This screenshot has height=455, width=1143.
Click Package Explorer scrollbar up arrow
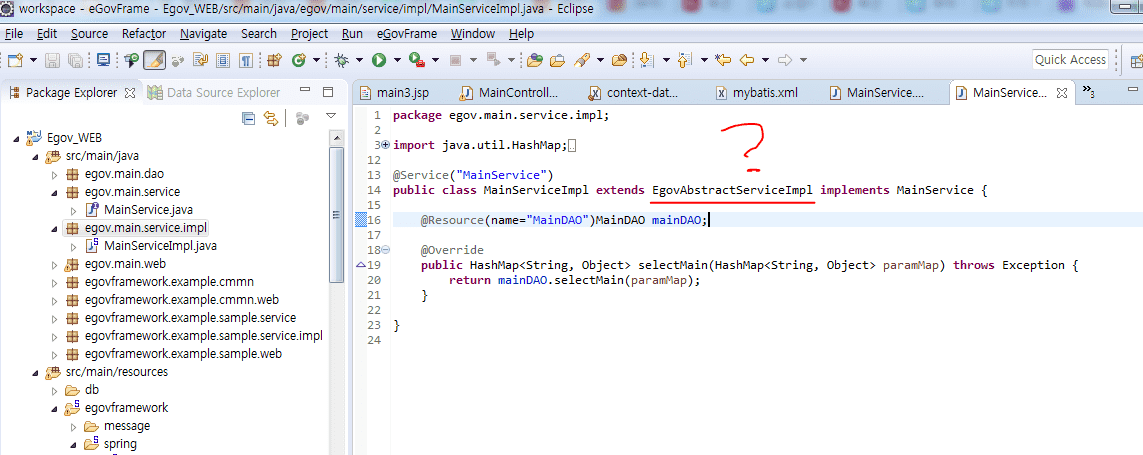coord(336,139)
